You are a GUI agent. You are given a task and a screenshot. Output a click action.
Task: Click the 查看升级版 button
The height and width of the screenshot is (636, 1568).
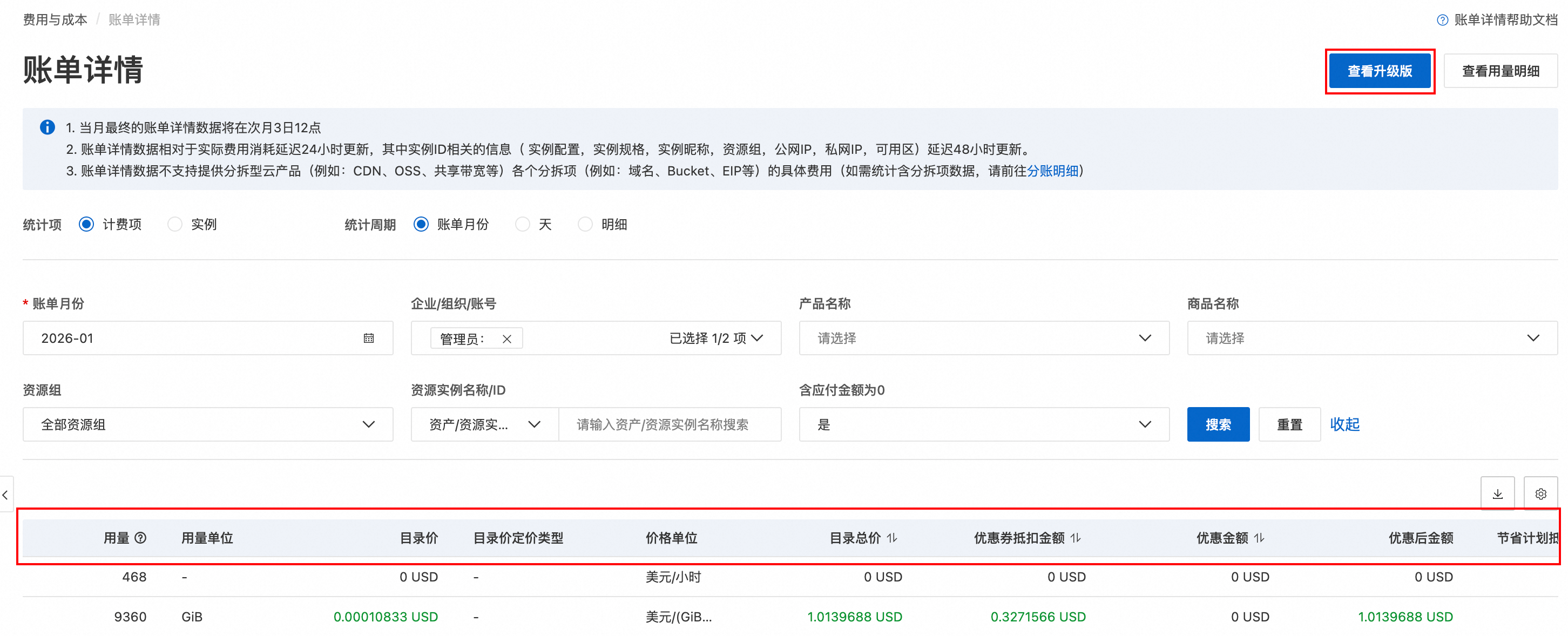coord(1380,71)
